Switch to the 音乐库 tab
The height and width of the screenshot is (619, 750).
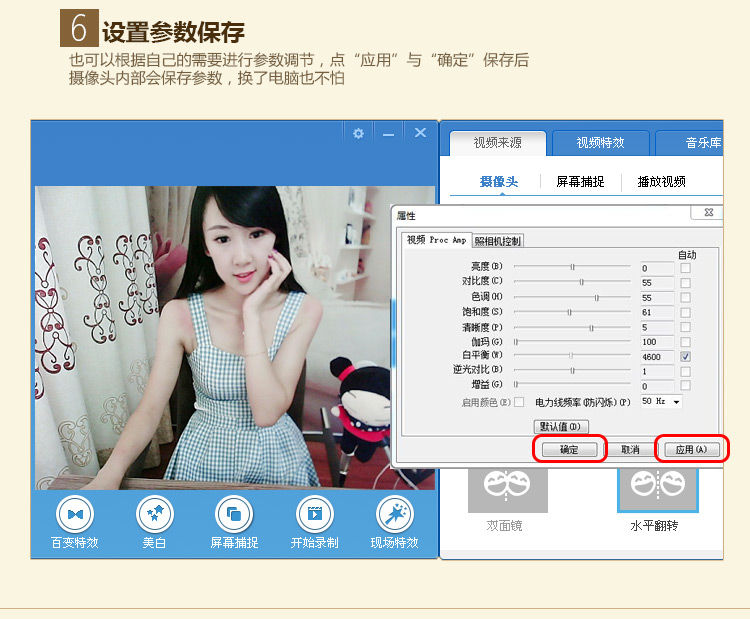coord(690,143)
